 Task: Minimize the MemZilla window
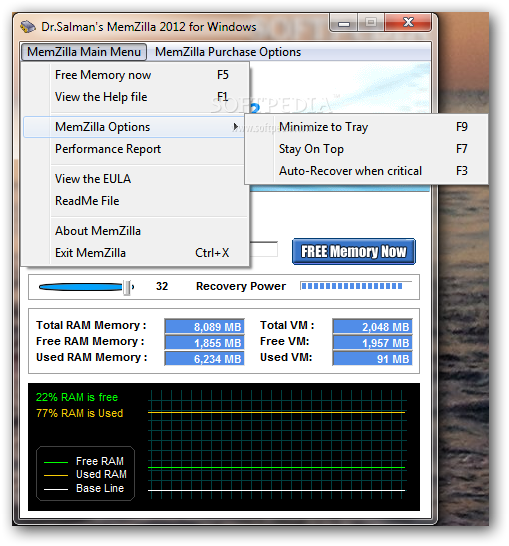(x=344, y=23)
